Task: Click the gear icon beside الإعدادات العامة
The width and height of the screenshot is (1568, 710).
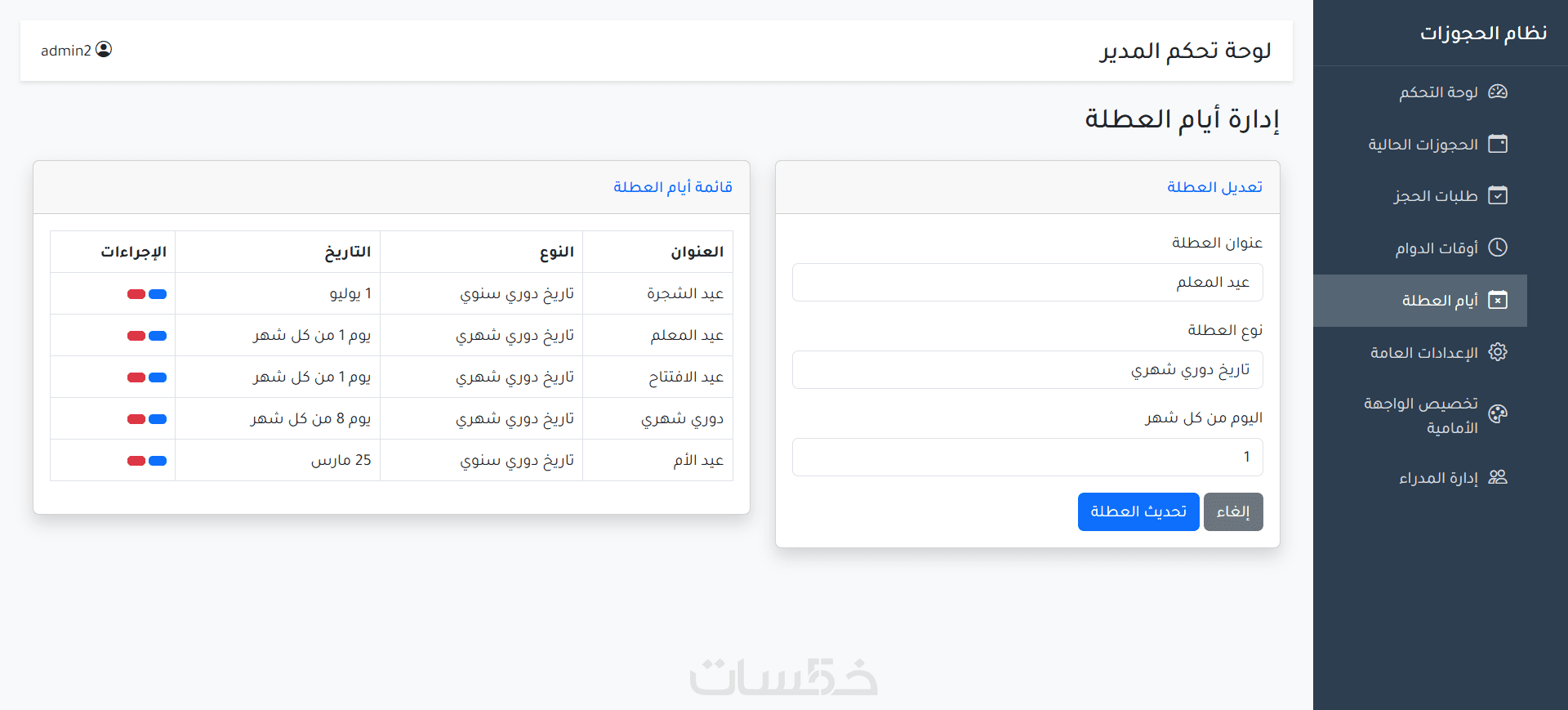Action: point(1498,352)
